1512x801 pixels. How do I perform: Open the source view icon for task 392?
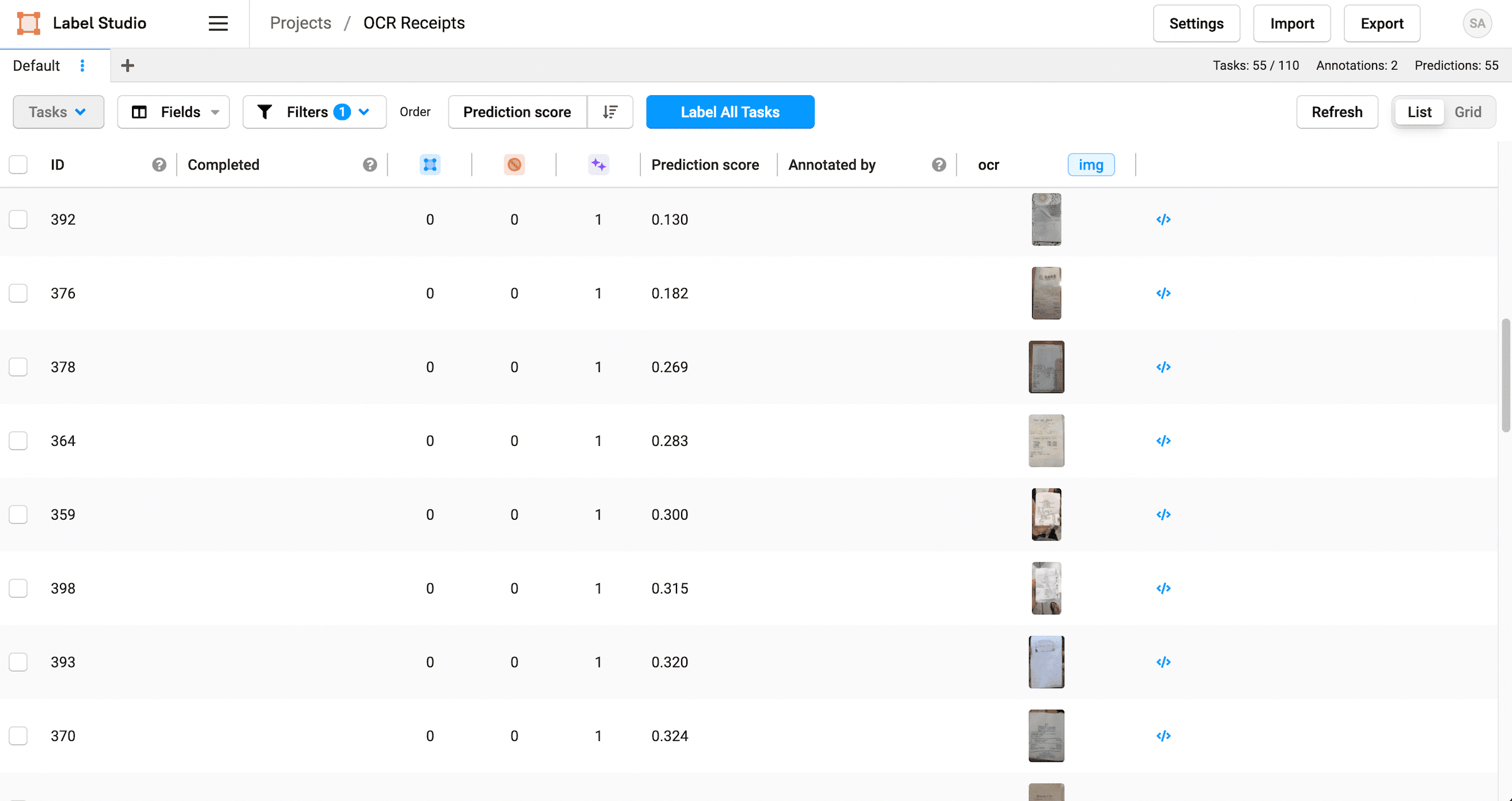coord(1163,220)
